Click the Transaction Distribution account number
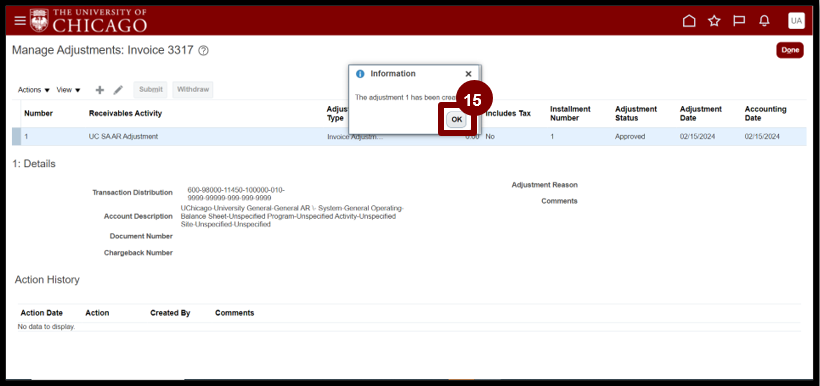Screen dimensions: 820x386 [x=236, y=194]
